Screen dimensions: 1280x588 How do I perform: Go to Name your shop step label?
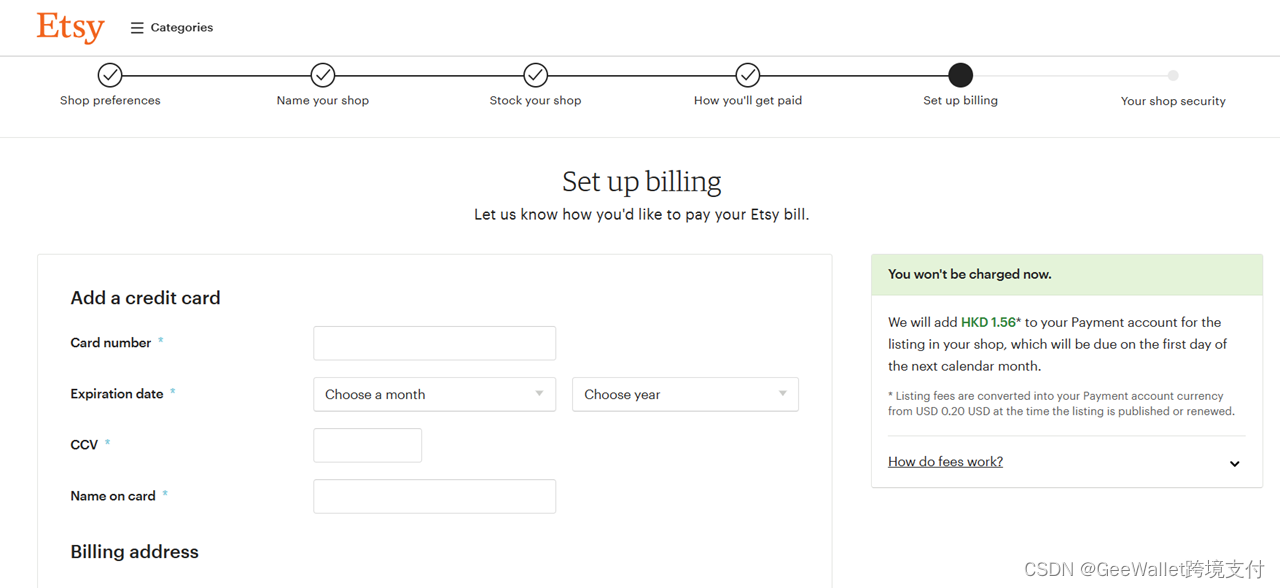(x=323, y=101)
